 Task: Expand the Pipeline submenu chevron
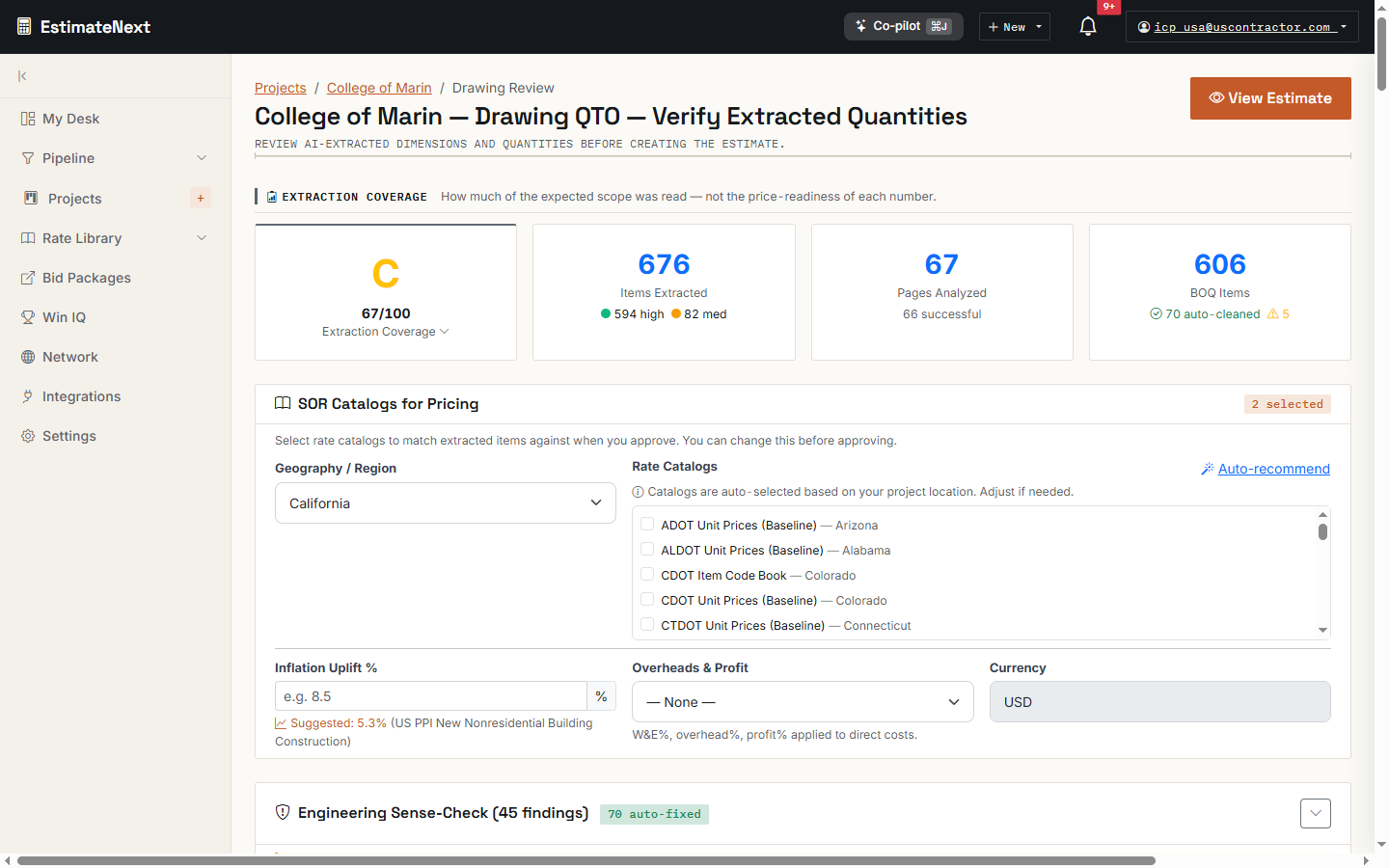202,158
